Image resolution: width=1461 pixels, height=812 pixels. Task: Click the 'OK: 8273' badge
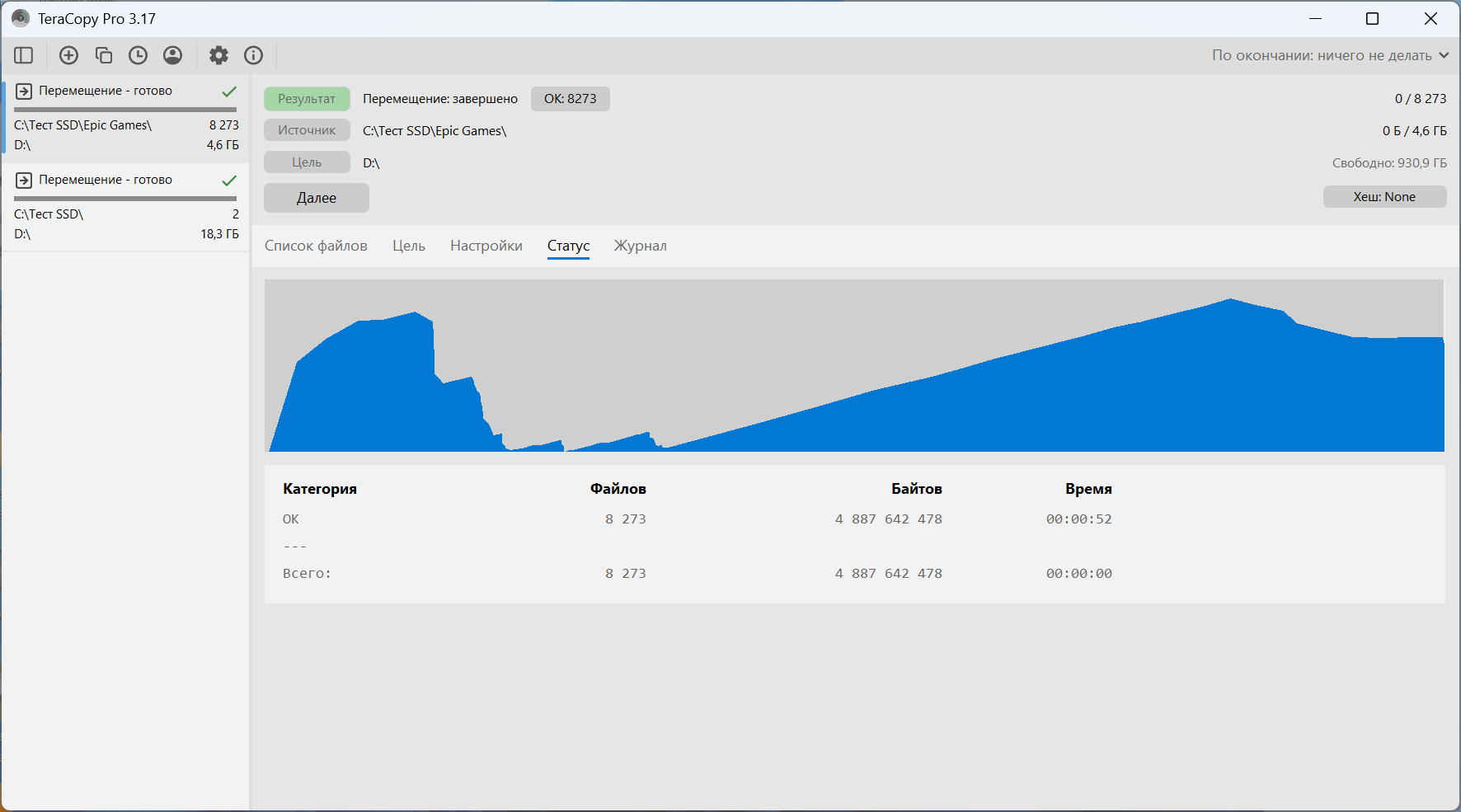571,99
